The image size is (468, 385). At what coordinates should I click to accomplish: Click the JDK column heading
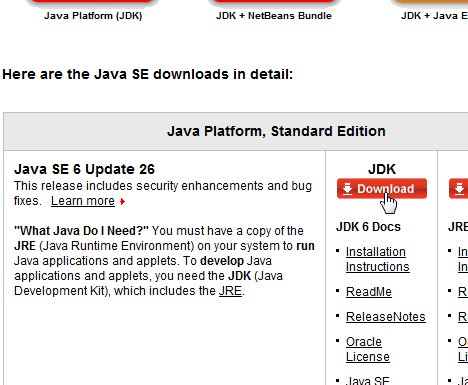point(382,169)
